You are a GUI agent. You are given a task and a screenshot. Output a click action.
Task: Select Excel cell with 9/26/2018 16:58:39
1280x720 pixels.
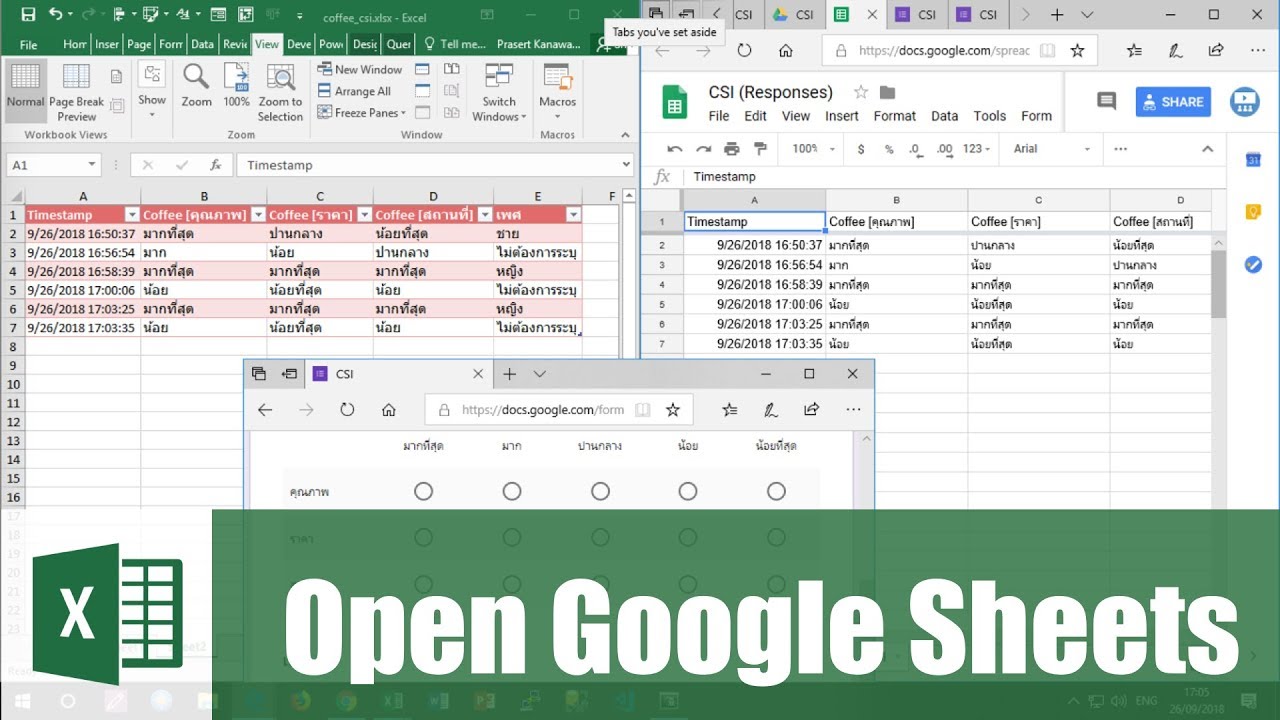pyautogui.click(x=82, y=271)
